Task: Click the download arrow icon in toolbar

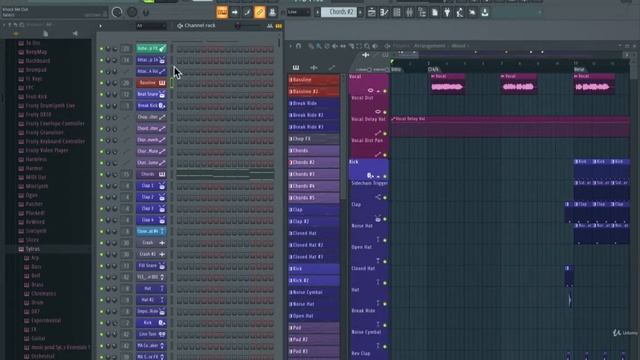Action: (485, 13)
